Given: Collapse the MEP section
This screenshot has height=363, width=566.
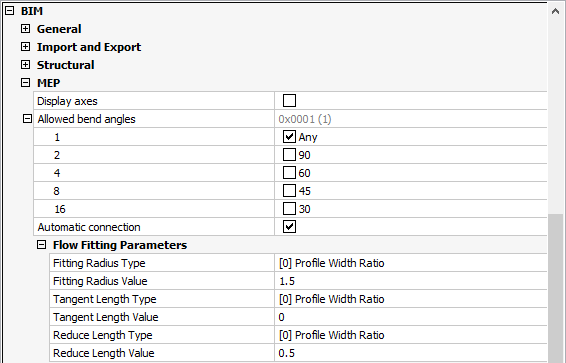Looking at the screenshot, I should click(x=25, y=83).
